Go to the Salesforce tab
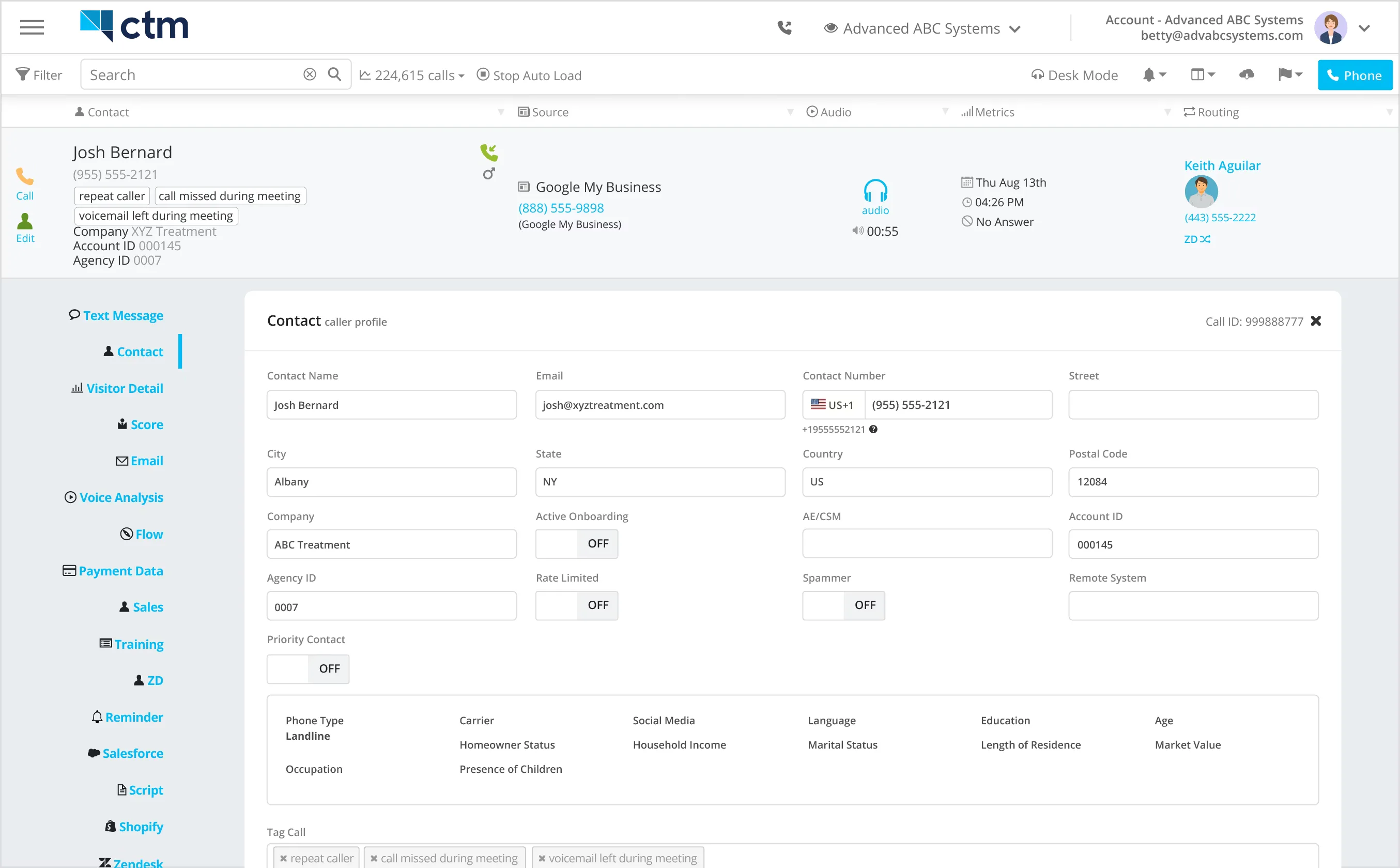This screenshot has height=868, width=1400. [126, 753]
